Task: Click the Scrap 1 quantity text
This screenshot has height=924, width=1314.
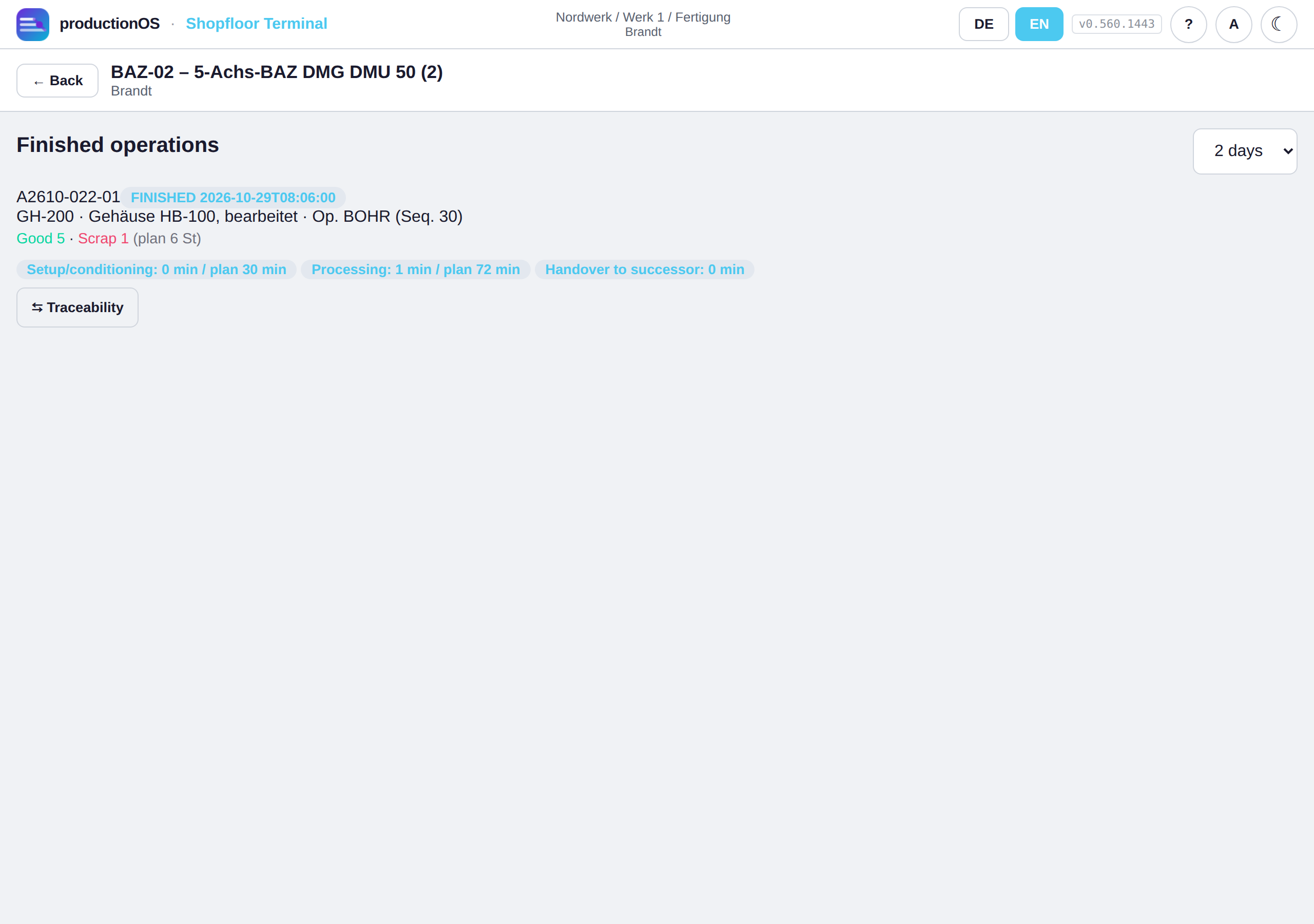Action: click(x=103, y=239)
